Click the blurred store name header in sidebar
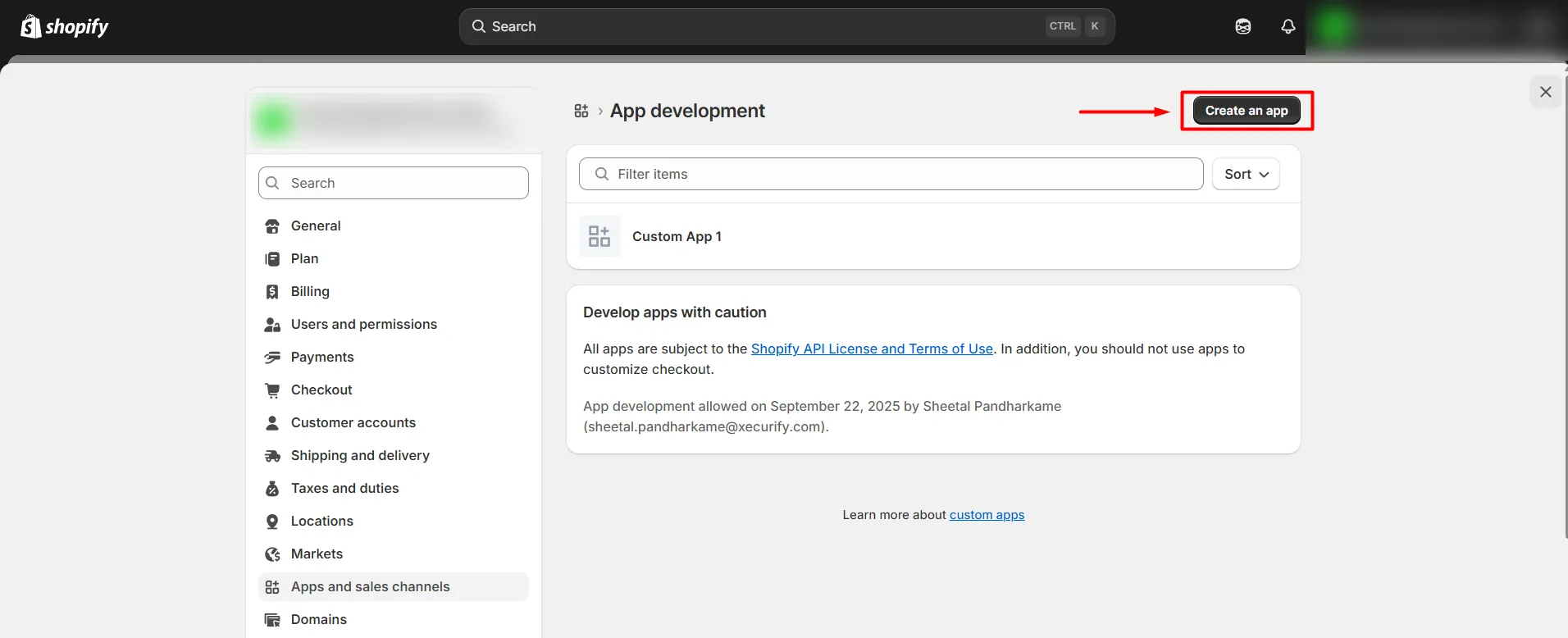Screen dimensions: 1568x638 click(394, 121)
